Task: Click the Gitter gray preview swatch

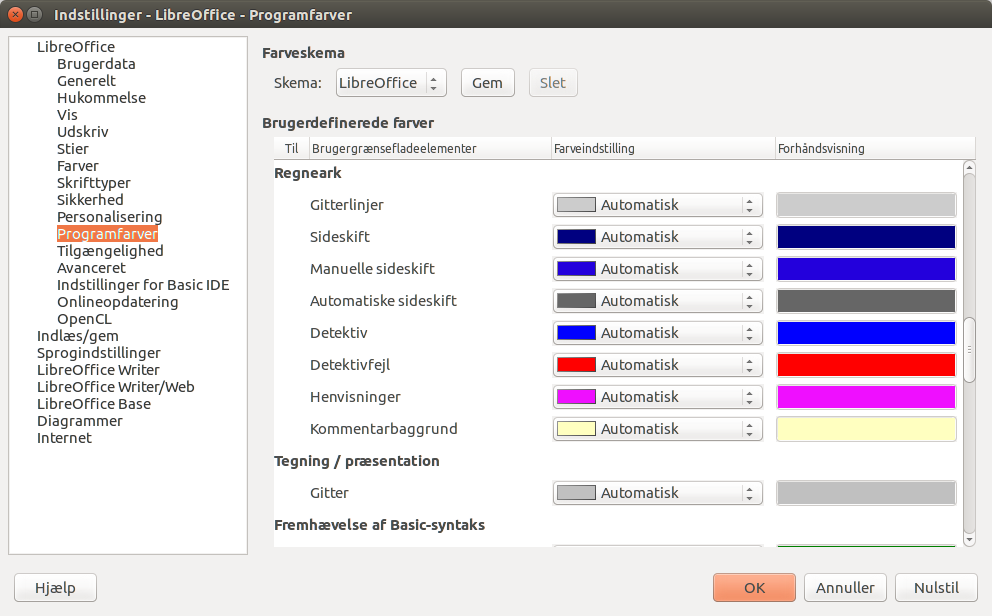Action: (x=866, y=493)
